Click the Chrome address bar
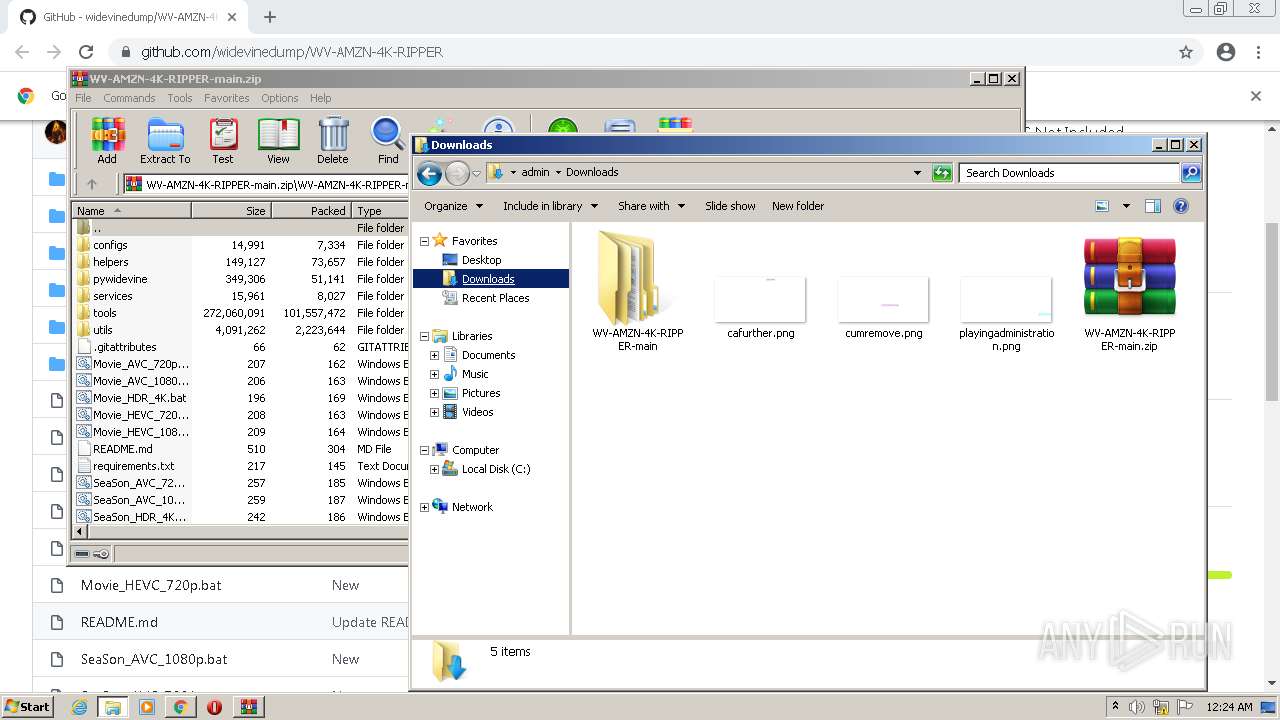This screenshot has height=720, width=1280. pos(640,52)
